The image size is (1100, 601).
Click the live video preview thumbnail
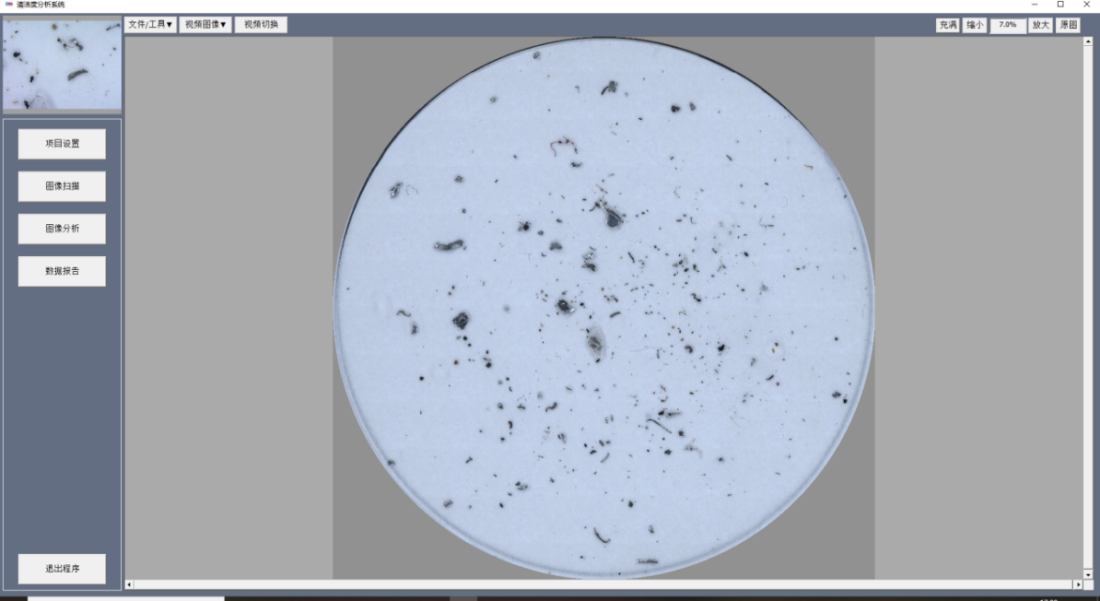(x=62, y=64)
